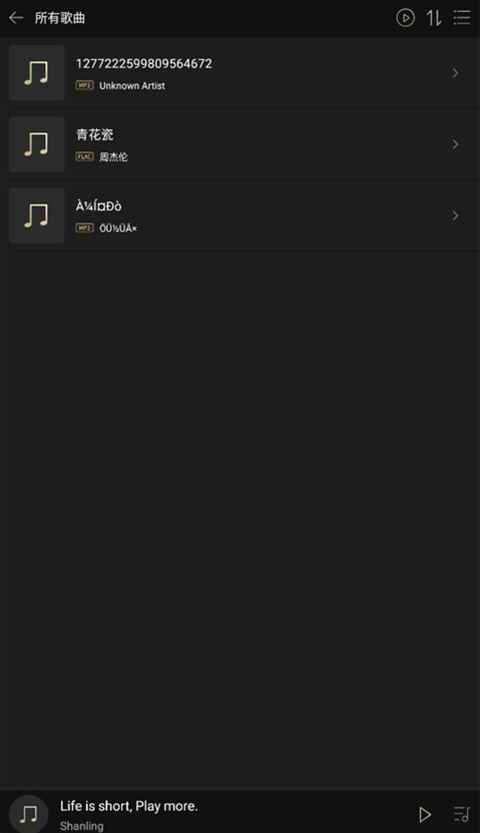The image size is (480, 833).
Task: Open now playing via Life is short, Play more.
Action: tap(128, 806)
